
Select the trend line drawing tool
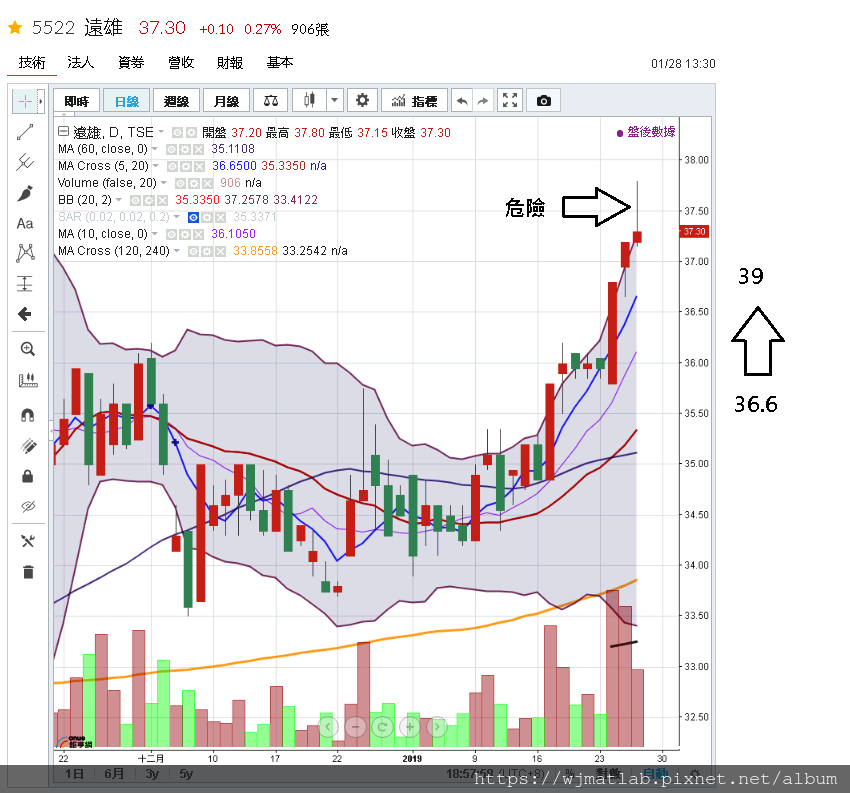25,132
